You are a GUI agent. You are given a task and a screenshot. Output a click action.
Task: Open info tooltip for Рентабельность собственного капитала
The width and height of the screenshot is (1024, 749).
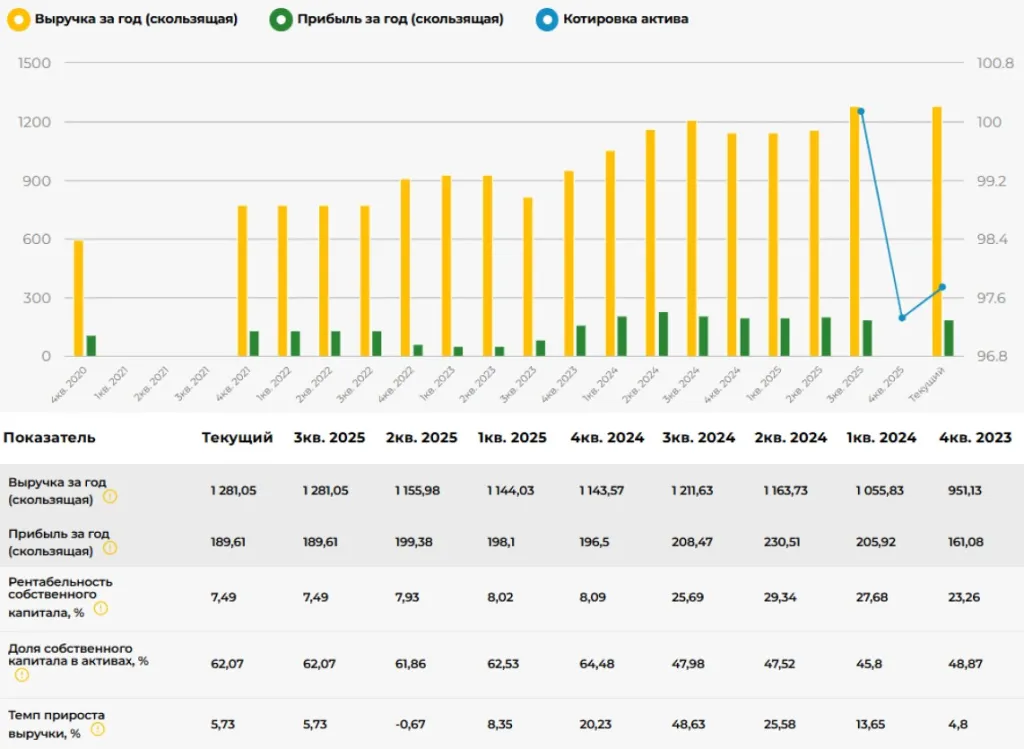pyautogui.click(x=101, y=609)
